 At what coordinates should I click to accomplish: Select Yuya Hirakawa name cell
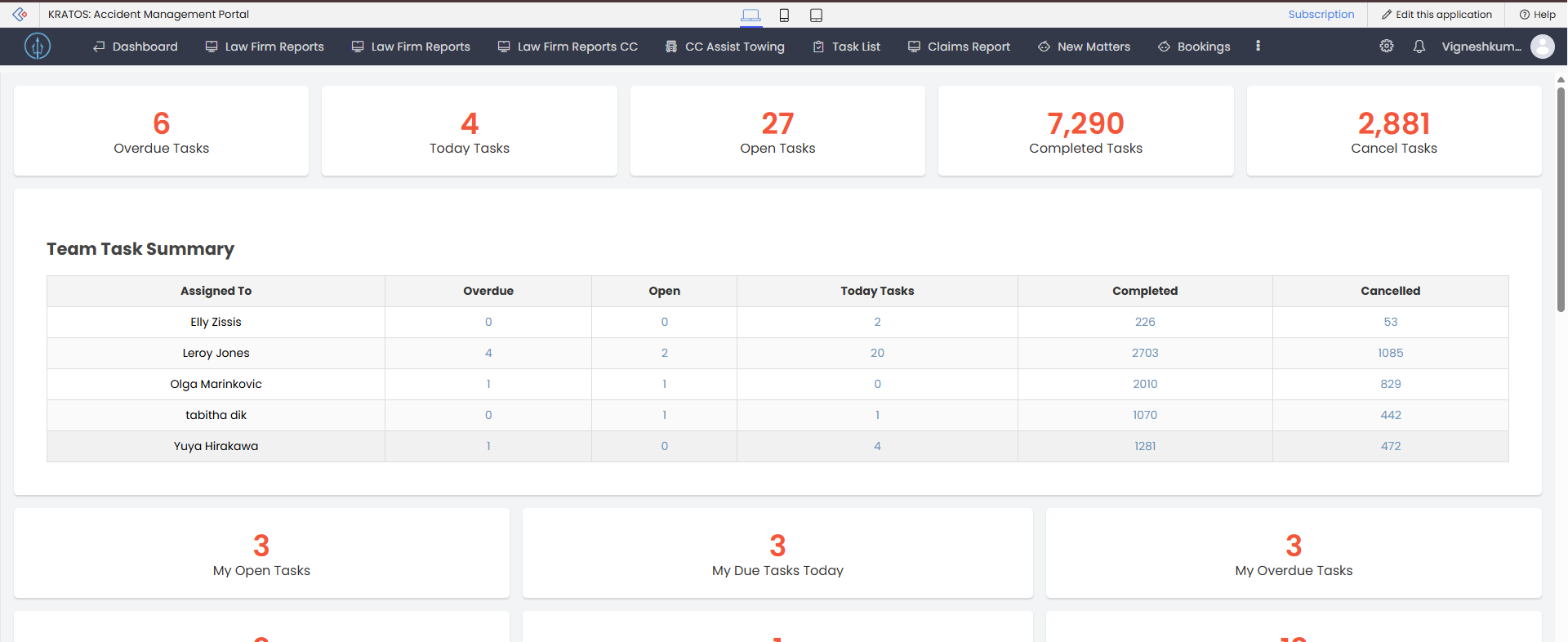[216, 446]
